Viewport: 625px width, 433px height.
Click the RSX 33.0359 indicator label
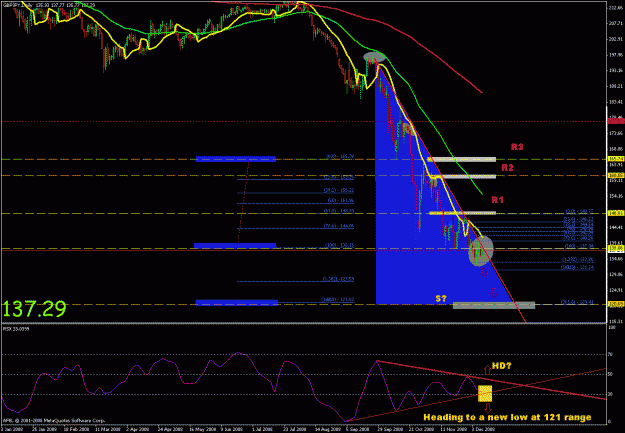(16, 329)
